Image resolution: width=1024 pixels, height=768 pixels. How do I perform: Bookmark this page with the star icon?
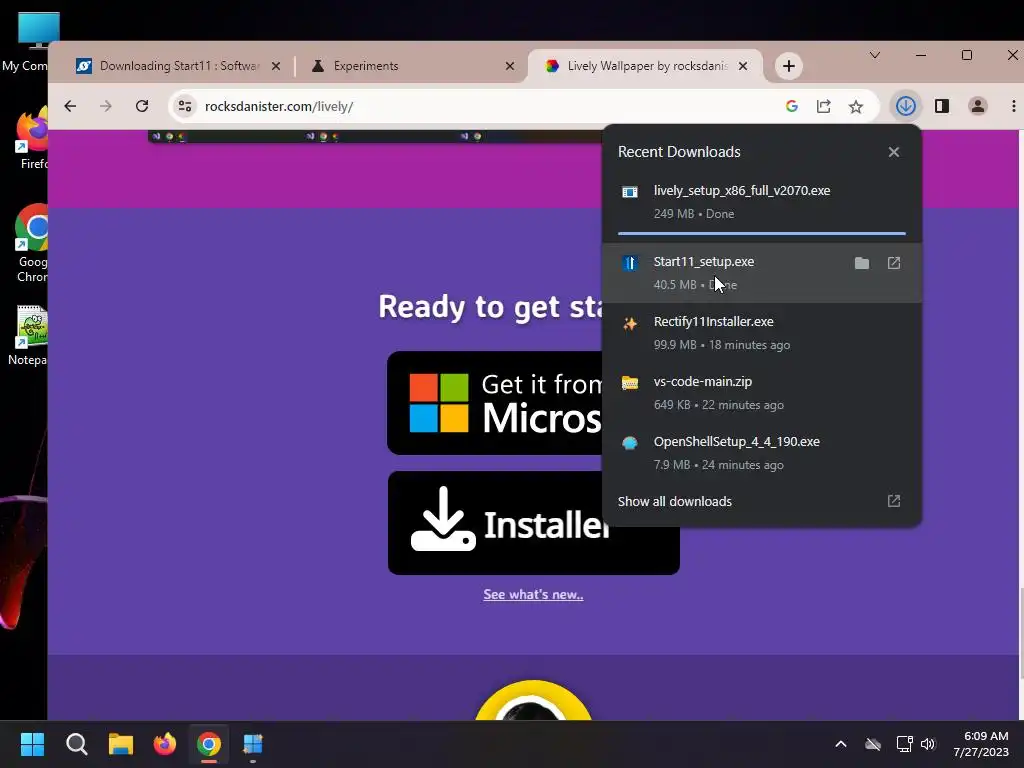[x=856, y=106]
